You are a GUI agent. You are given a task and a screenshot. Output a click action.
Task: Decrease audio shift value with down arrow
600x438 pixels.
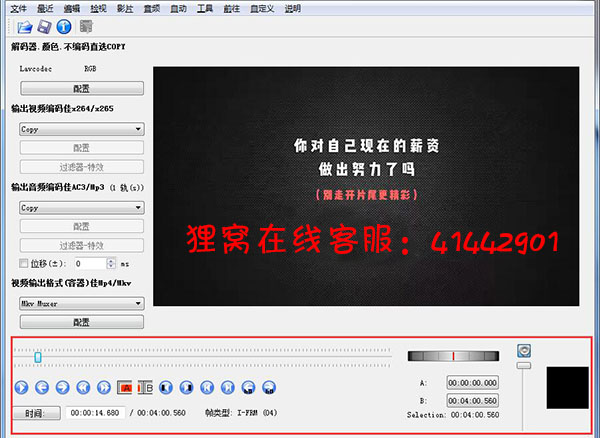pos(111,266)
